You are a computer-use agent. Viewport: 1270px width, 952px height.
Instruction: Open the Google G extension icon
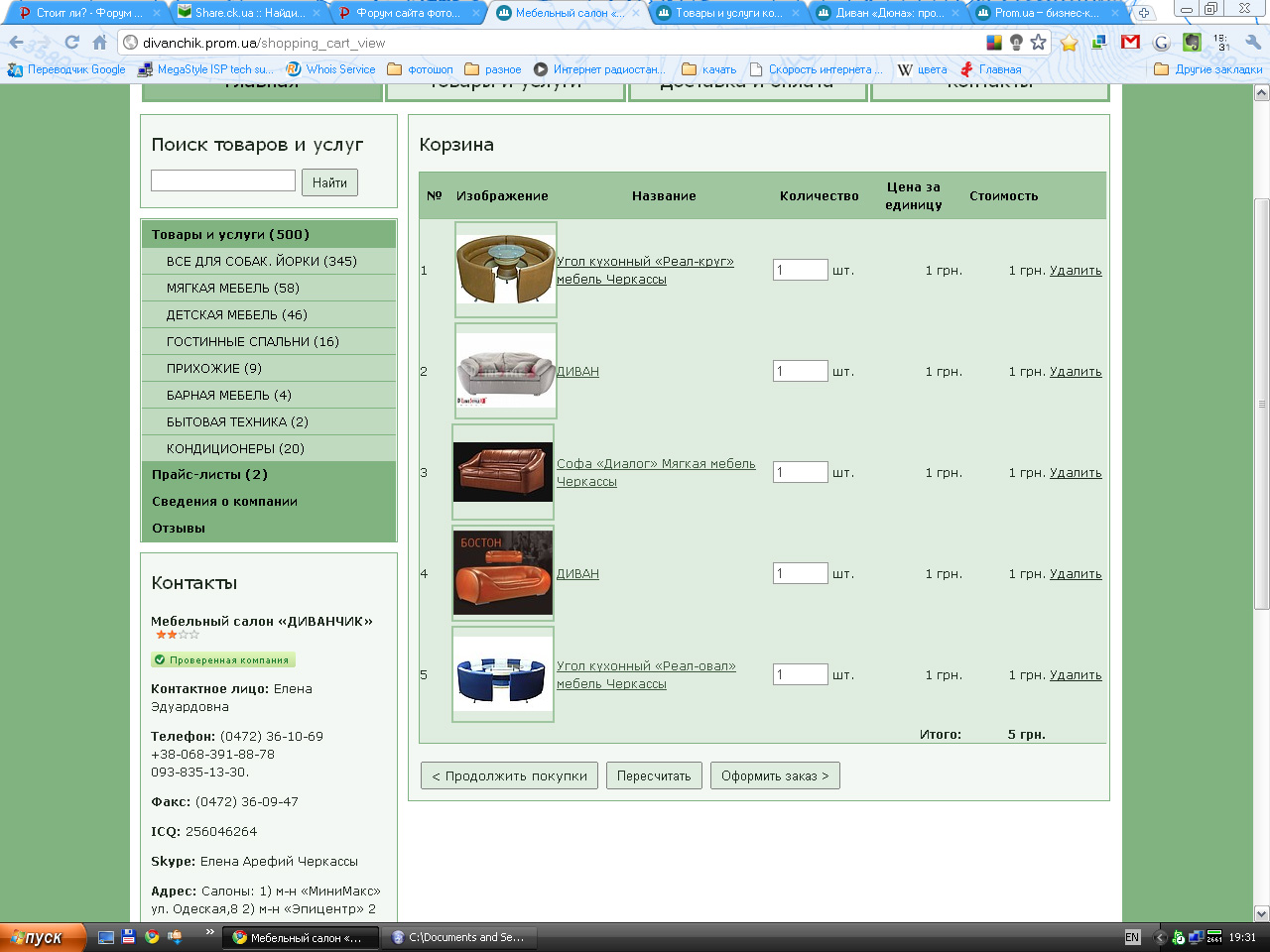(1161, 43)
